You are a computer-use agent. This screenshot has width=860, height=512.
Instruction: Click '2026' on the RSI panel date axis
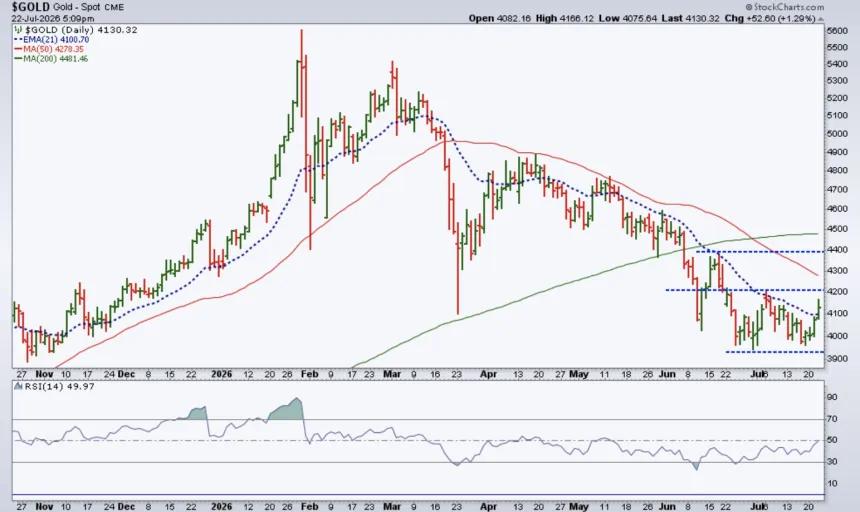coord(222,507)
